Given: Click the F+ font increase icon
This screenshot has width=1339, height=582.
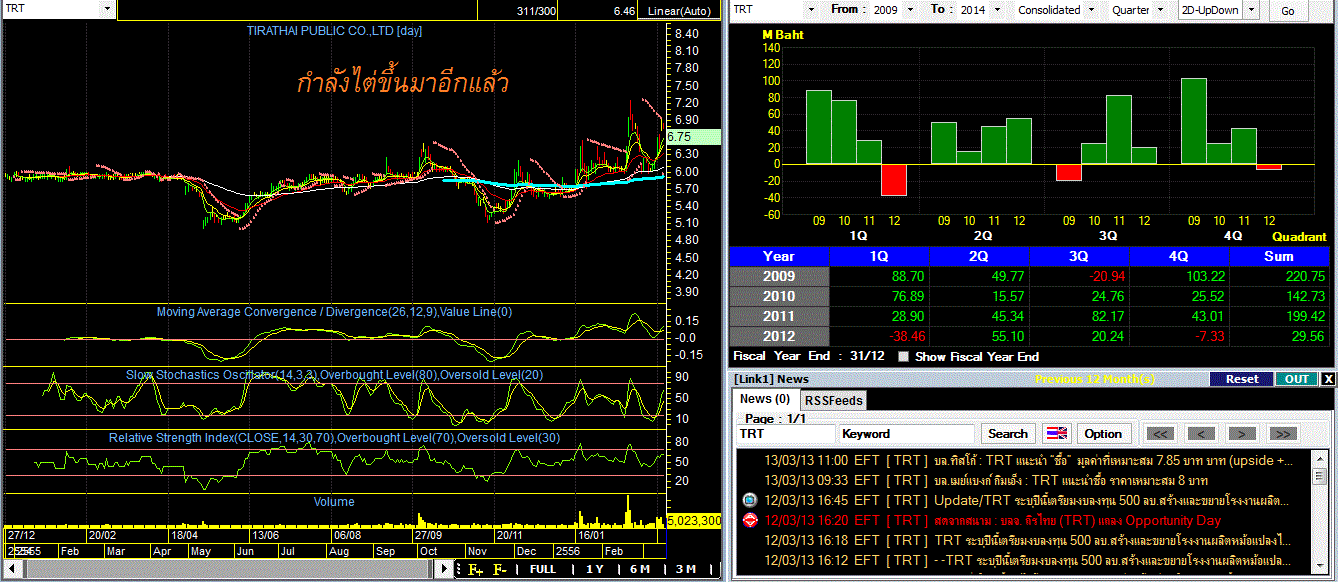Looking at the screenshot, I should click(x=475, y=569).
